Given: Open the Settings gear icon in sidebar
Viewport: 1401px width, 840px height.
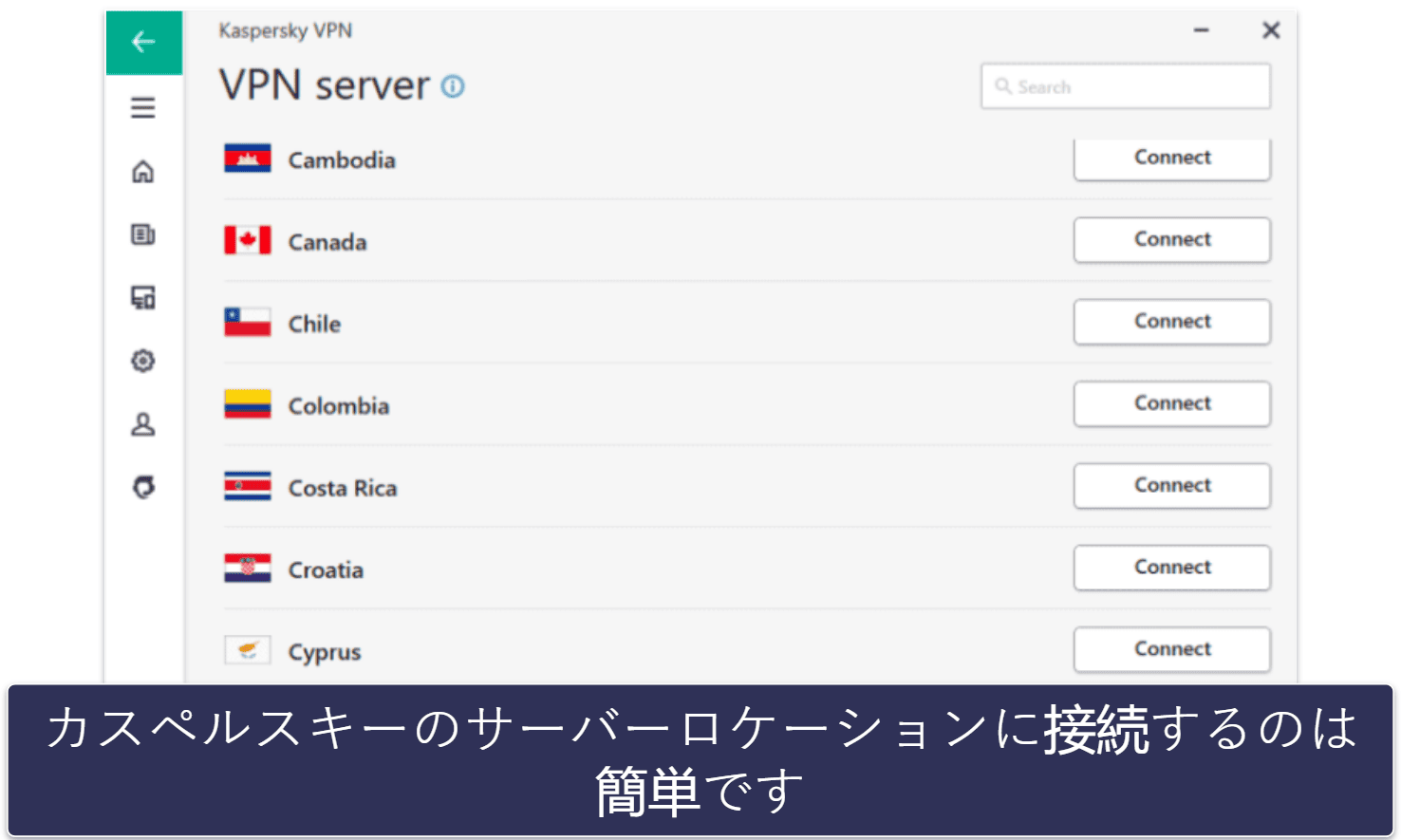Looking at the screenshot, I should (143, 361).
